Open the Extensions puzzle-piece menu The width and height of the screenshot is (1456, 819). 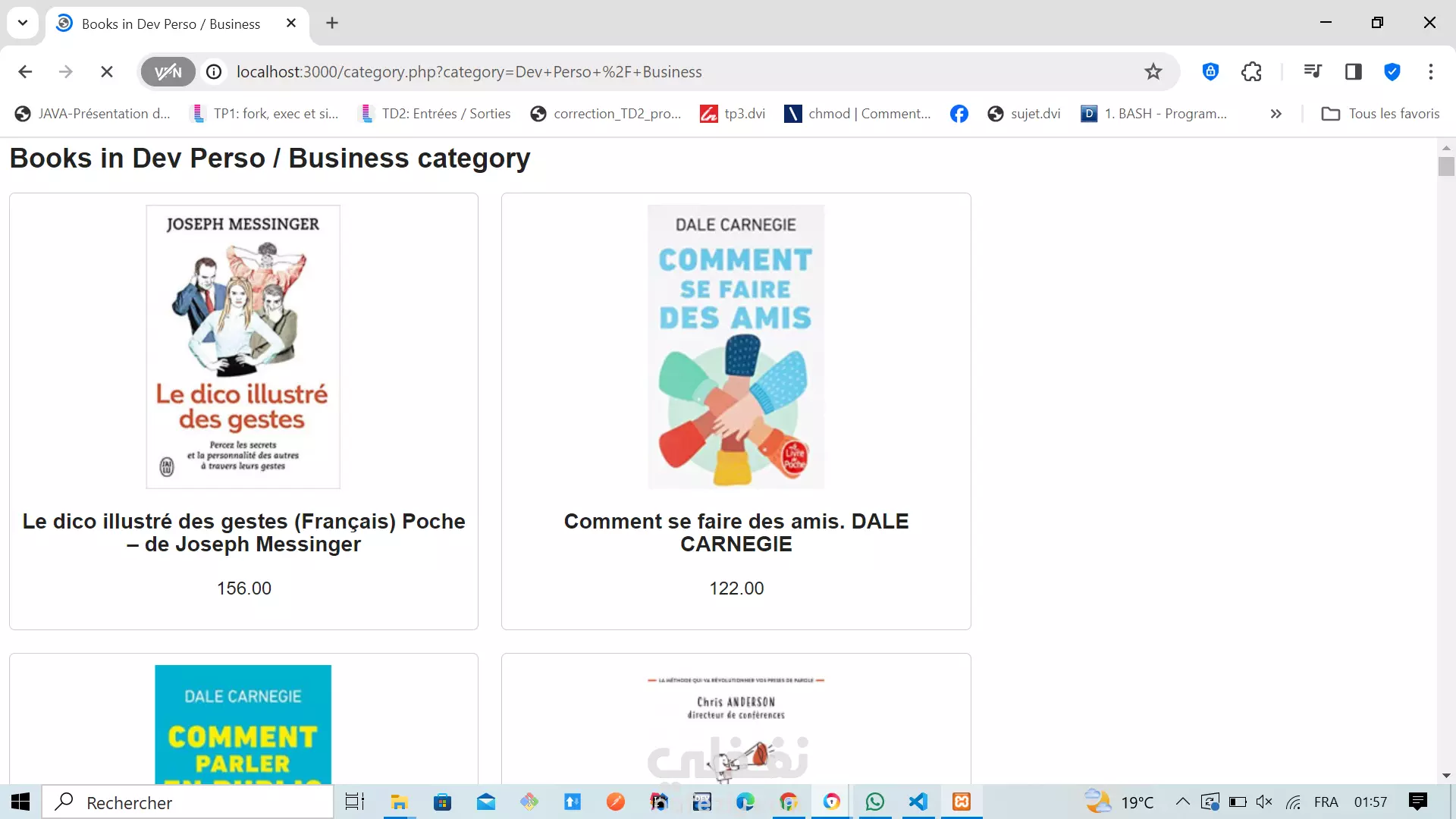tap(1251, 72)
